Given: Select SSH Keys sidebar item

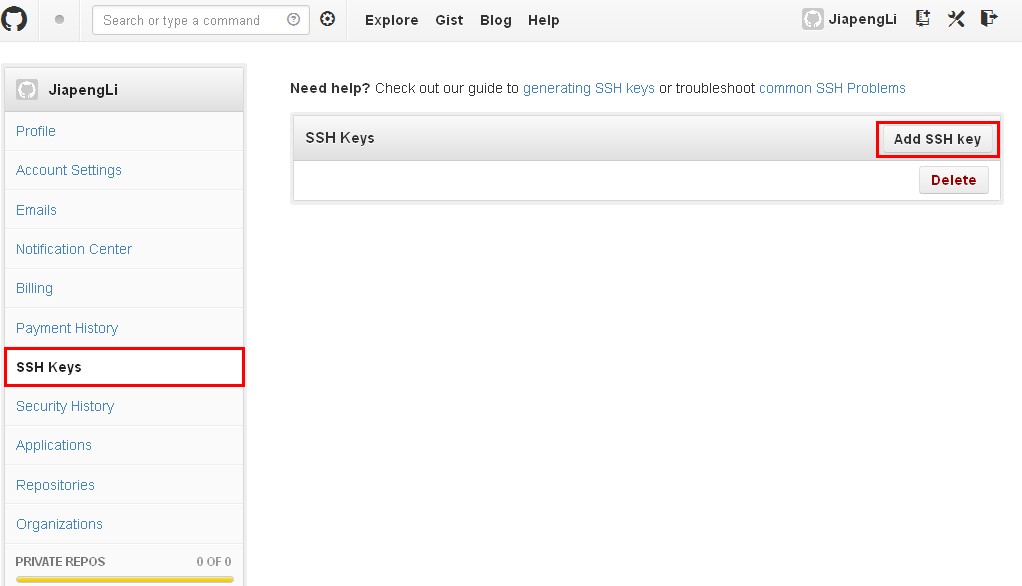Looking at the screenshot, I should (x=124, y=367).
